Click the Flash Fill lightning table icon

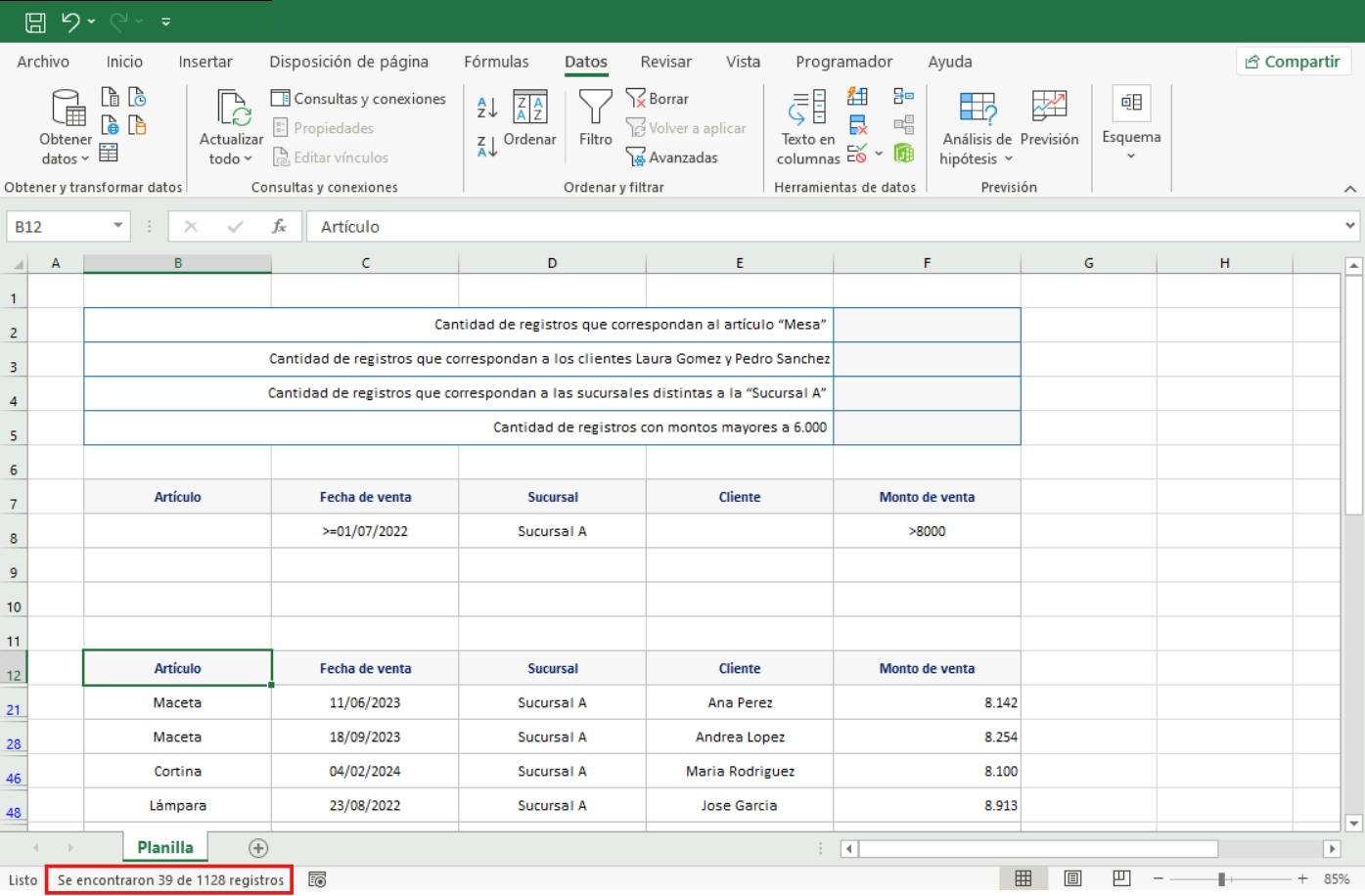tap(857, 96)
